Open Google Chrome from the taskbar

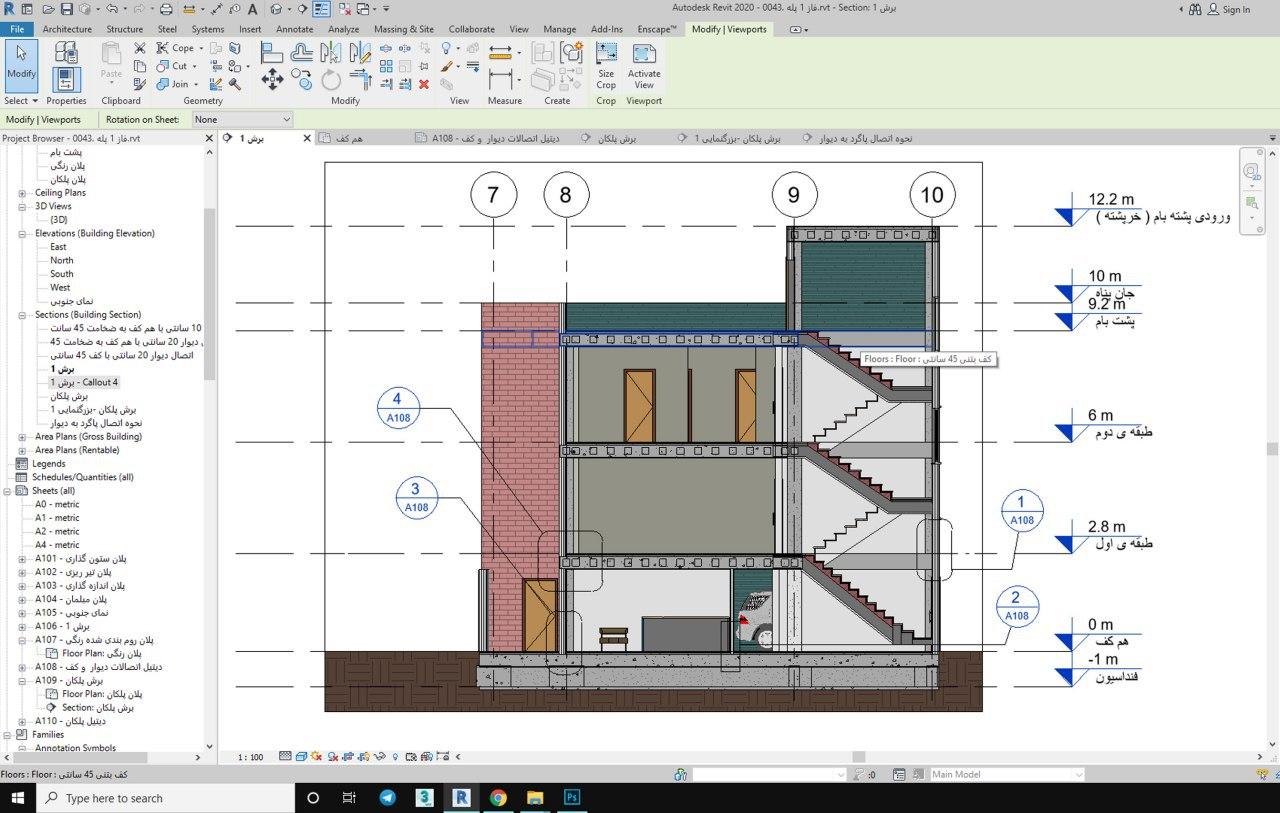(498, 797)
